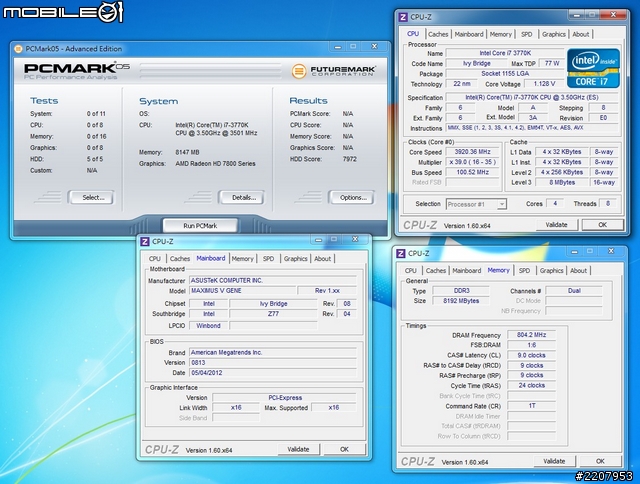Click the Specification field i7-3770K CPU @ 3.50GHz
Screen dimensions: 640x484
click(x=531, y=98)
